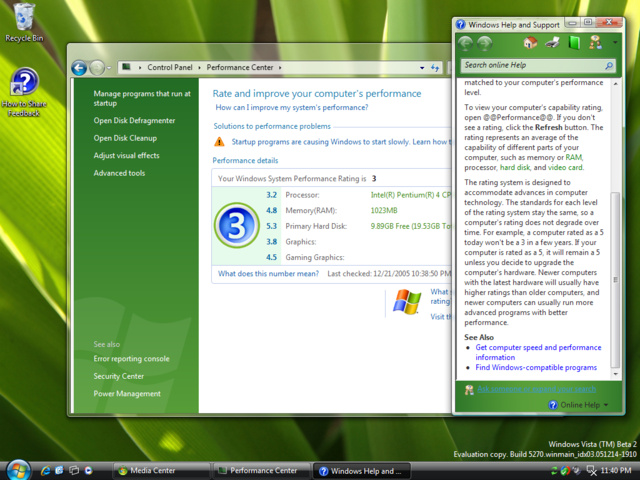
Task: Click the Help window vertical scrollbar thumb
Action: [616, 280]
